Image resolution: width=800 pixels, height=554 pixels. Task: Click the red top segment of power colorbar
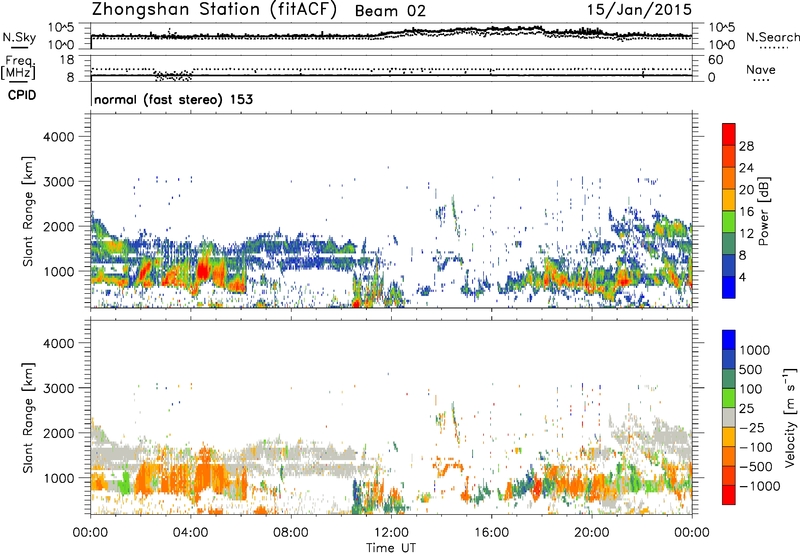[729, 135]
